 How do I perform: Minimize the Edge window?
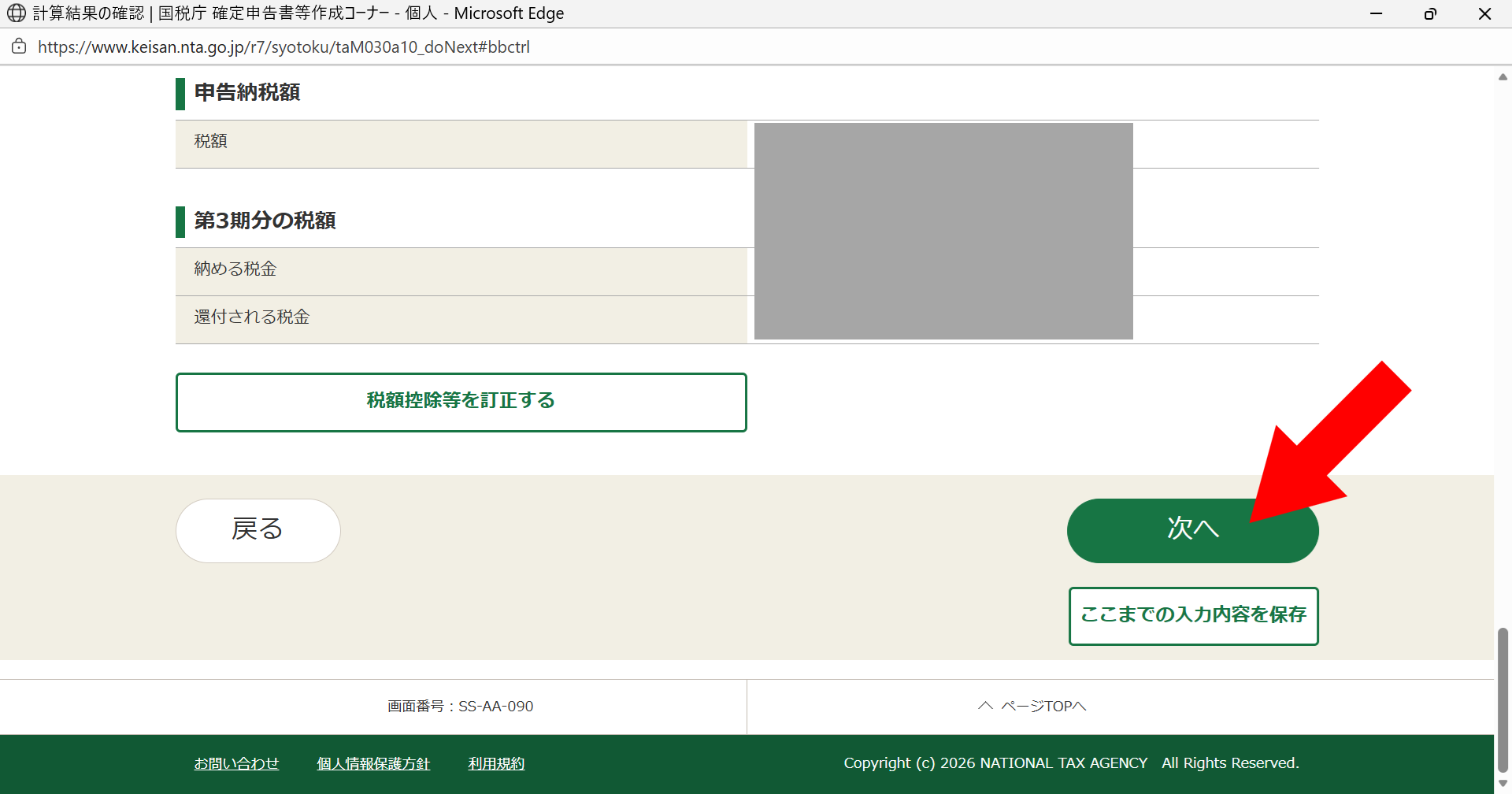[1376, 13]
